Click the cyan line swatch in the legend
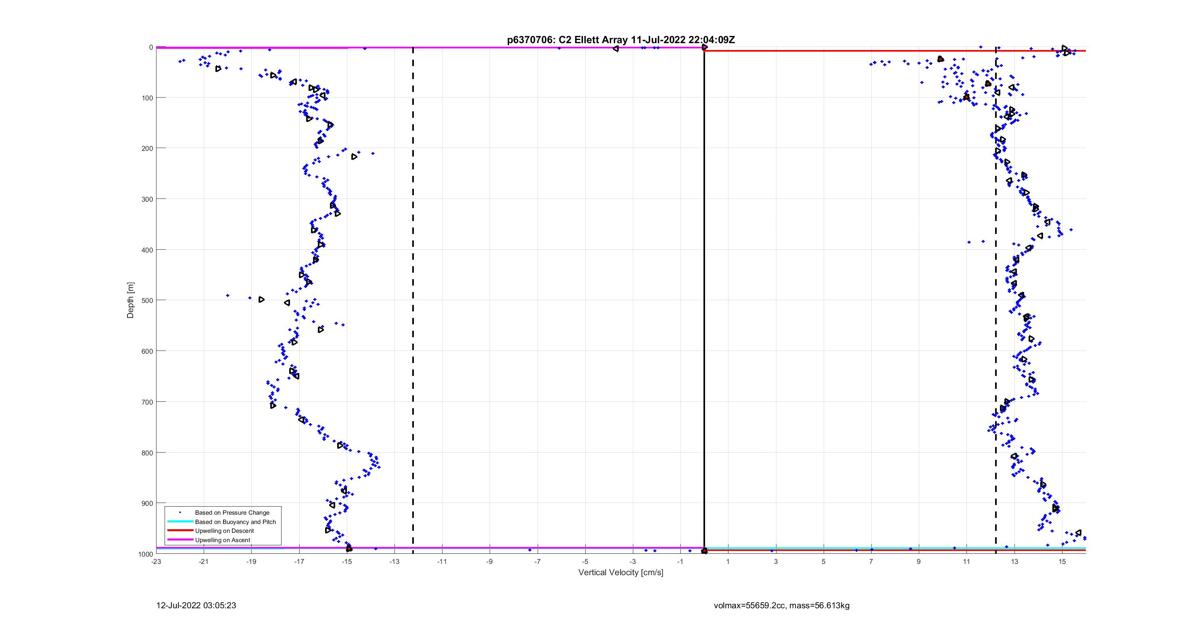Viewport: 1200px width, 622px height. 180,522
